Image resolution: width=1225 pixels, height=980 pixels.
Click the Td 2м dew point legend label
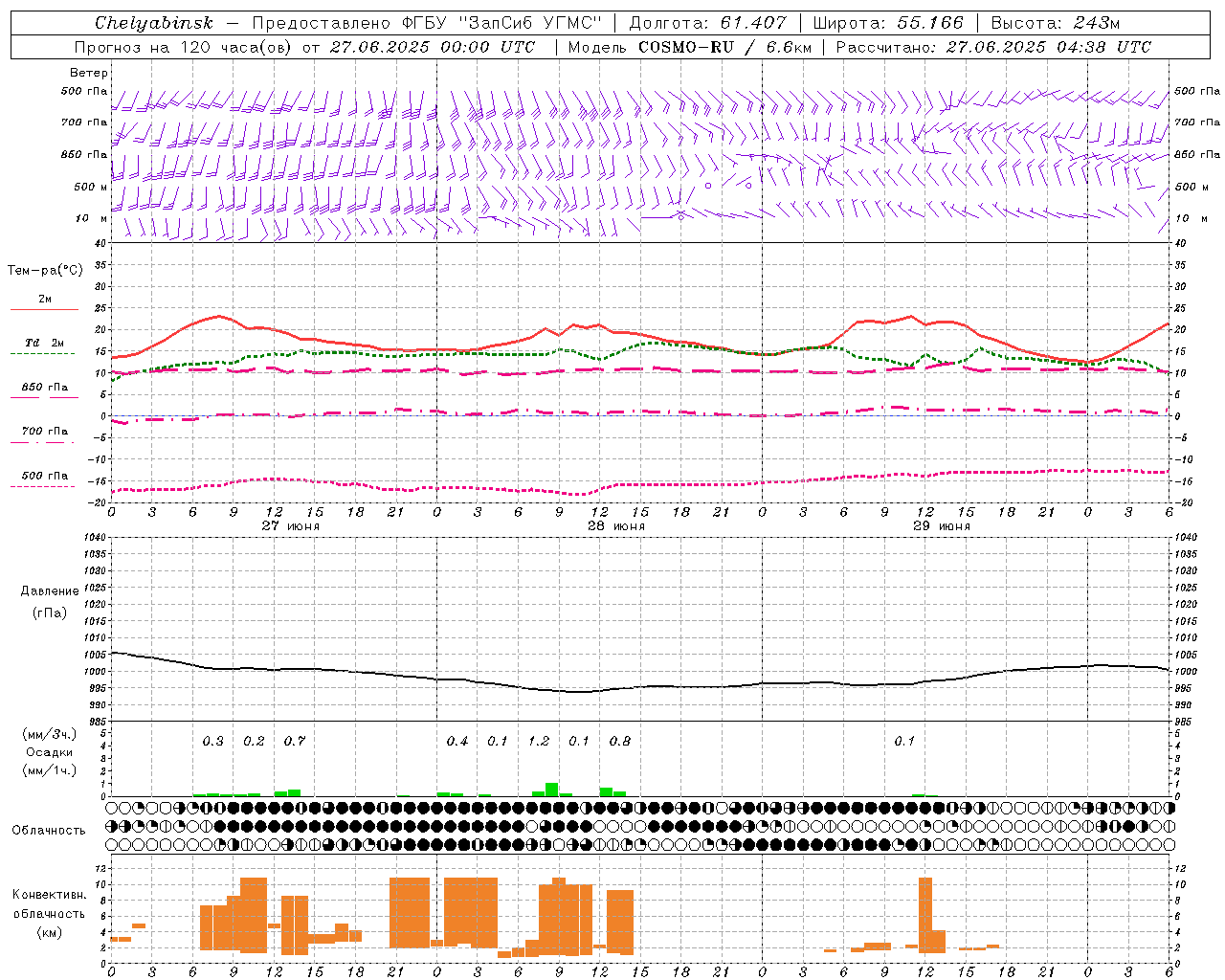point(44,343)
